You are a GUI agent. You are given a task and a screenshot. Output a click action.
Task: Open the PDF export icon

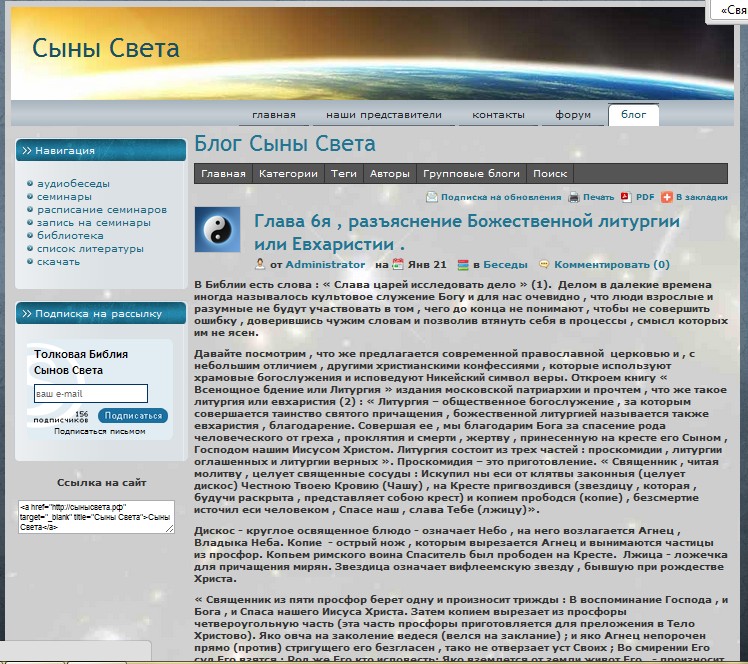[x=626, y=197]
